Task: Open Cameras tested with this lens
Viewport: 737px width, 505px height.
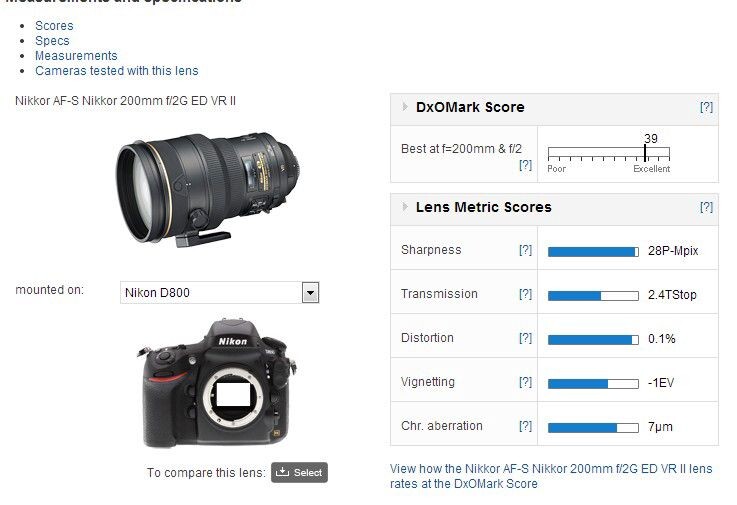Action: [x=117, y=71]
